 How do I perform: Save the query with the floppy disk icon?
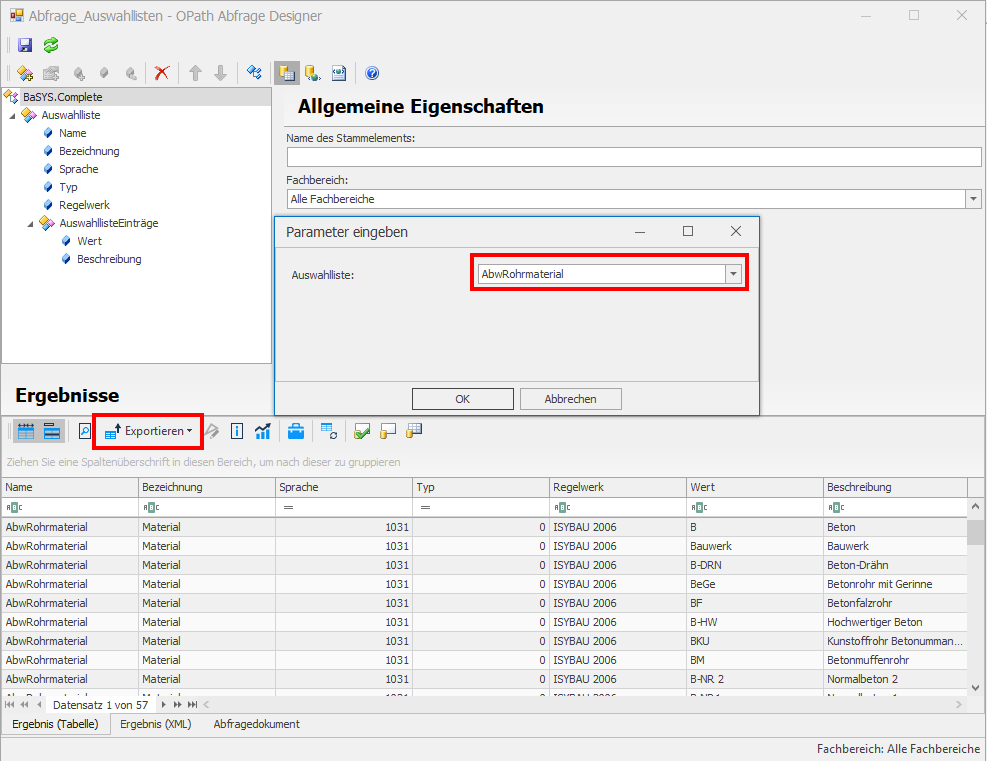click(25, 45)
